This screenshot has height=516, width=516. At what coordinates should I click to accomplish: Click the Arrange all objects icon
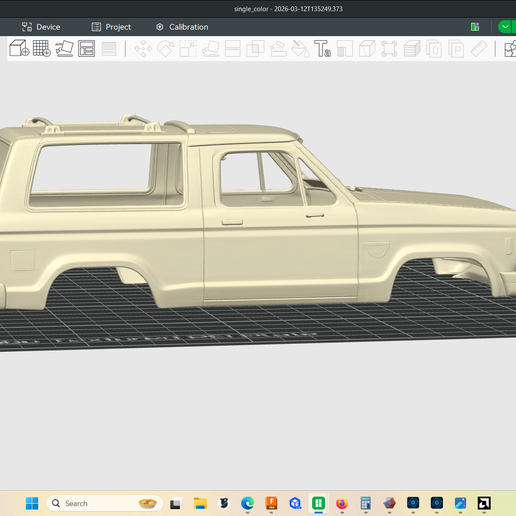point(87,48)
